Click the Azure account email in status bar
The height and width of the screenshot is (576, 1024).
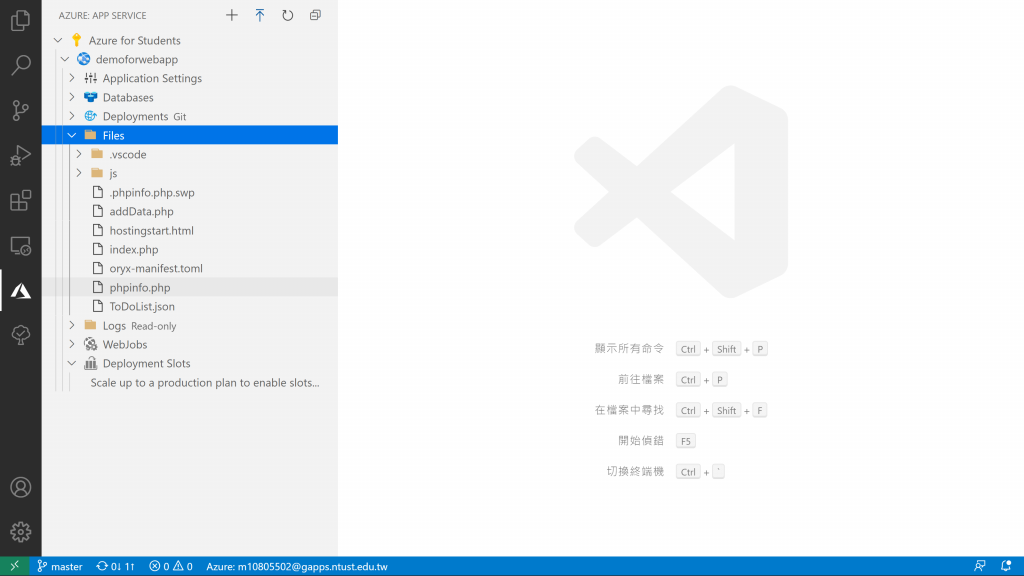tap(296, 566)
